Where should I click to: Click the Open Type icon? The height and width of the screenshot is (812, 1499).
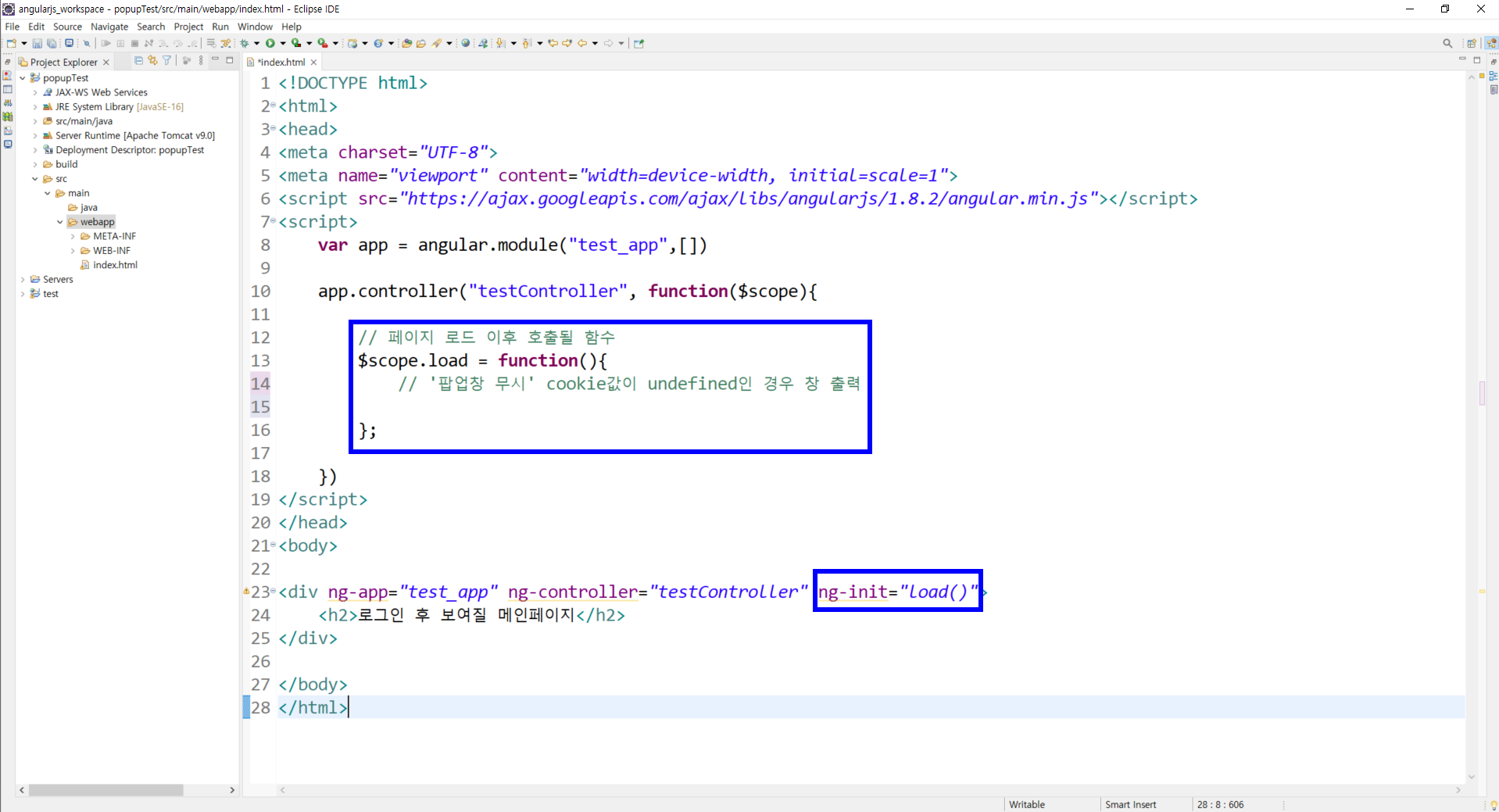coord(406,43)
